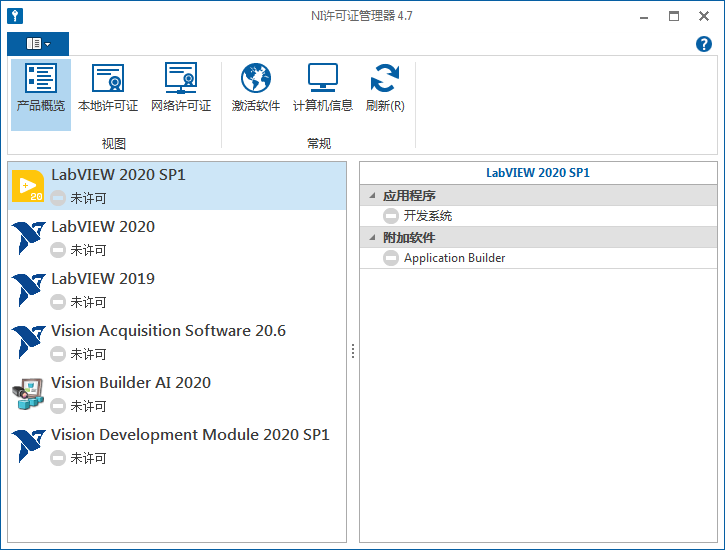Select LabVIEW 2020 SP1 in product list
The image size is (725, 550).
click(177, 186)
